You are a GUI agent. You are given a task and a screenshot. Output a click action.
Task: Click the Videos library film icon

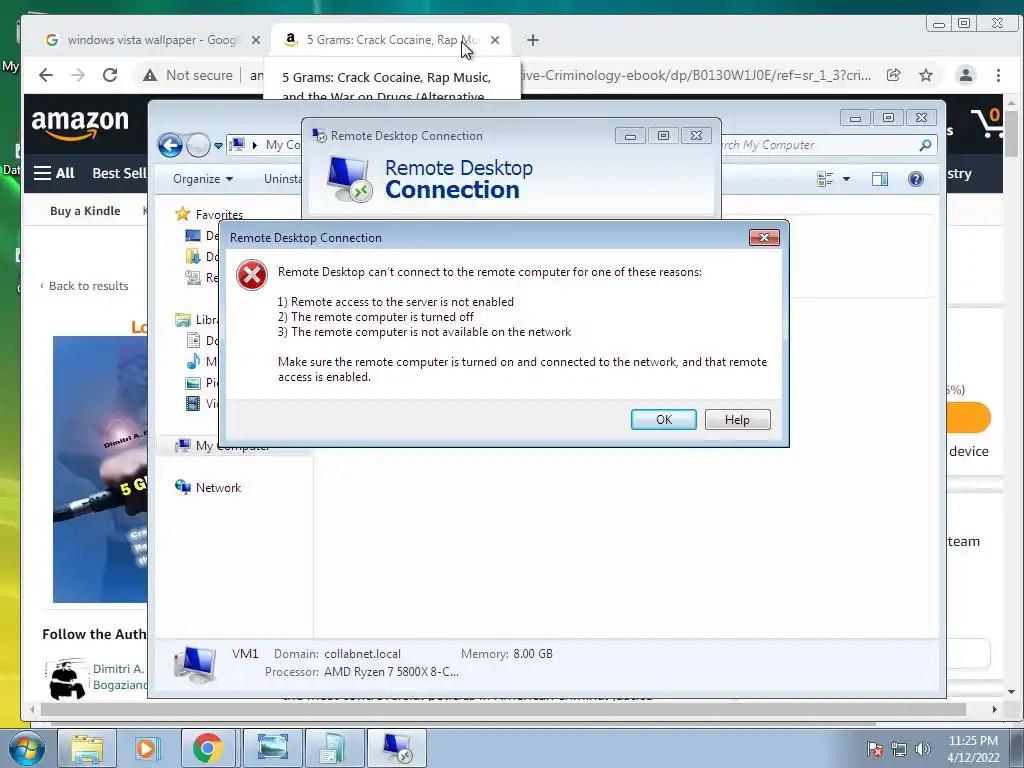pos(193,404)
